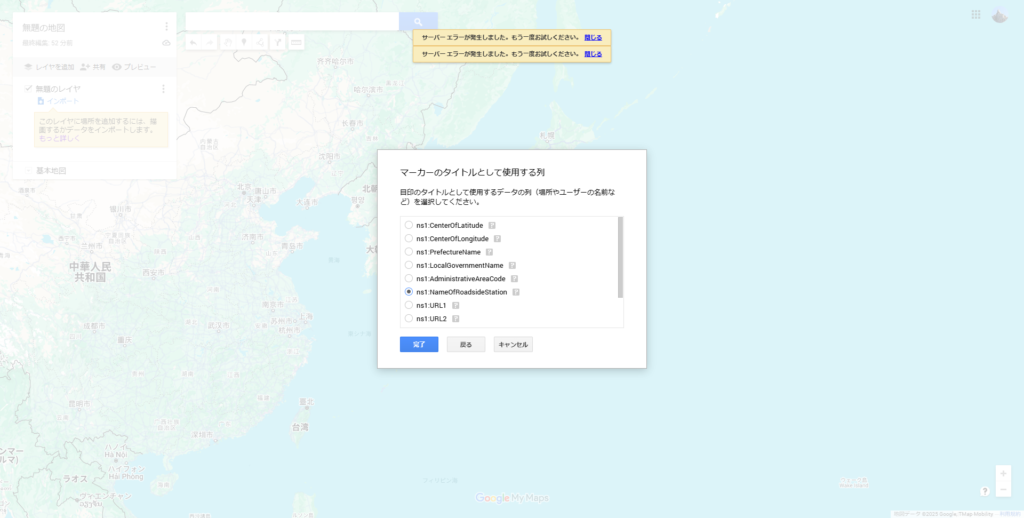Screen dimensions: 1024x518
Task: Focus the map search input field
Action: point(292,22)
